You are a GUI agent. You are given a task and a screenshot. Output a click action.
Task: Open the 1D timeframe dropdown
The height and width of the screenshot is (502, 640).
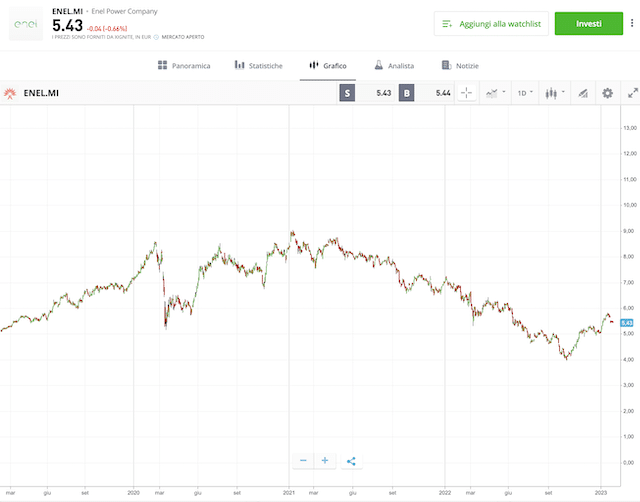525,93
